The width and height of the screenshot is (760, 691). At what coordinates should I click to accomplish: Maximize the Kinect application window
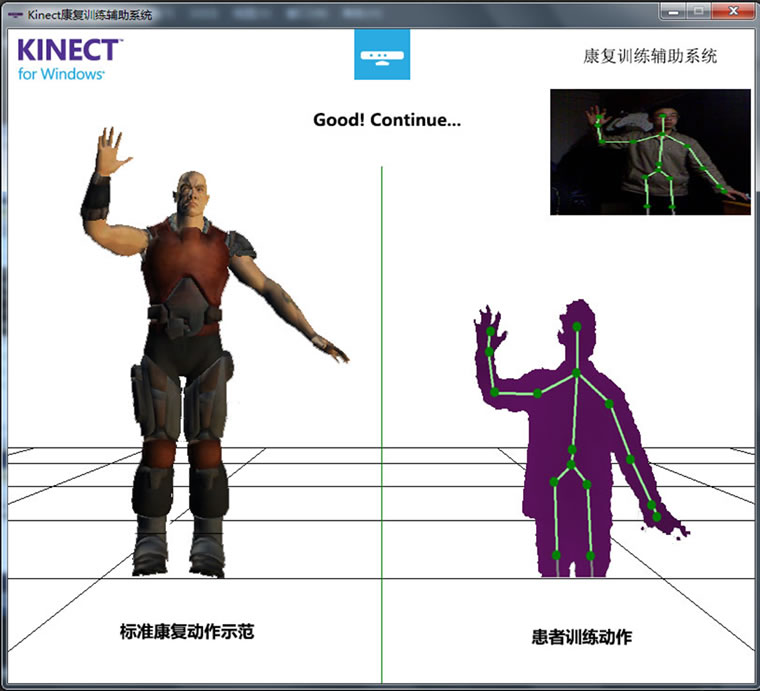pos(697,10)
